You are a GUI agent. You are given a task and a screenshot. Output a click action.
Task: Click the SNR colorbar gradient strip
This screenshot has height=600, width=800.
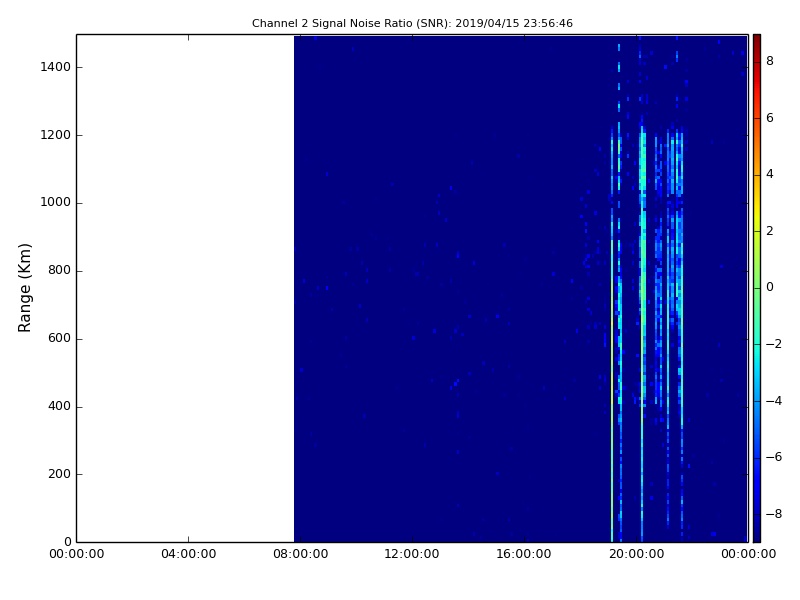point(757,288)
